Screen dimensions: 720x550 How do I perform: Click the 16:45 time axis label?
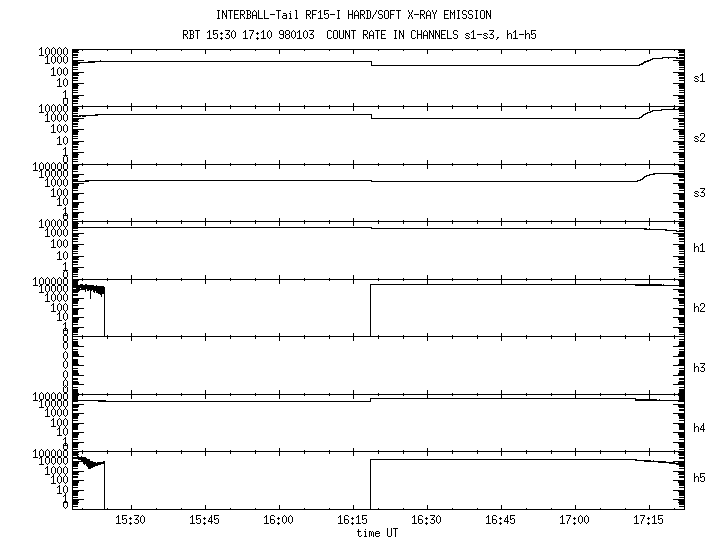[x=500, y=520]
